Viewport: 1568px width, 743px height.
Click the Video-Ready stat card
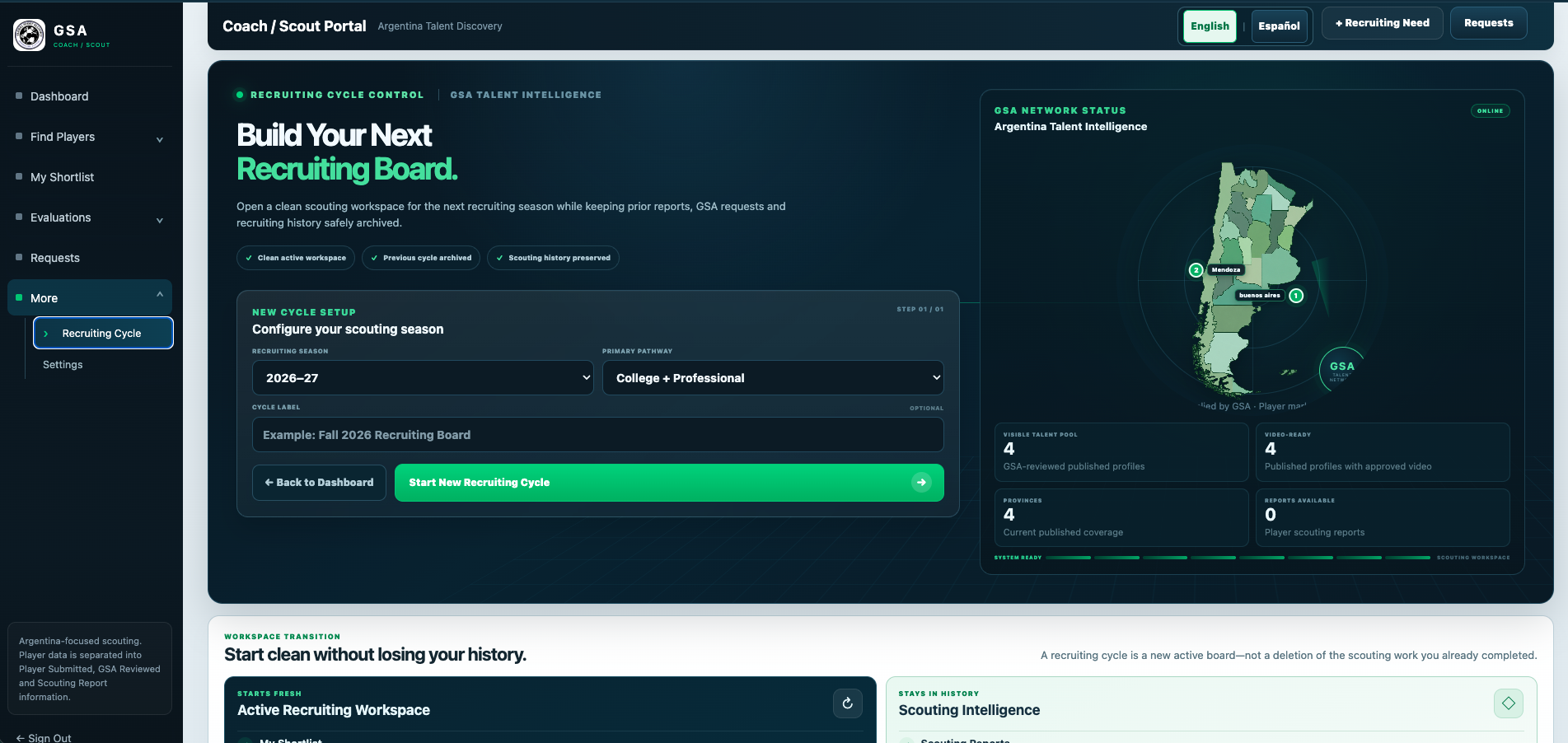click(1383, 452)
